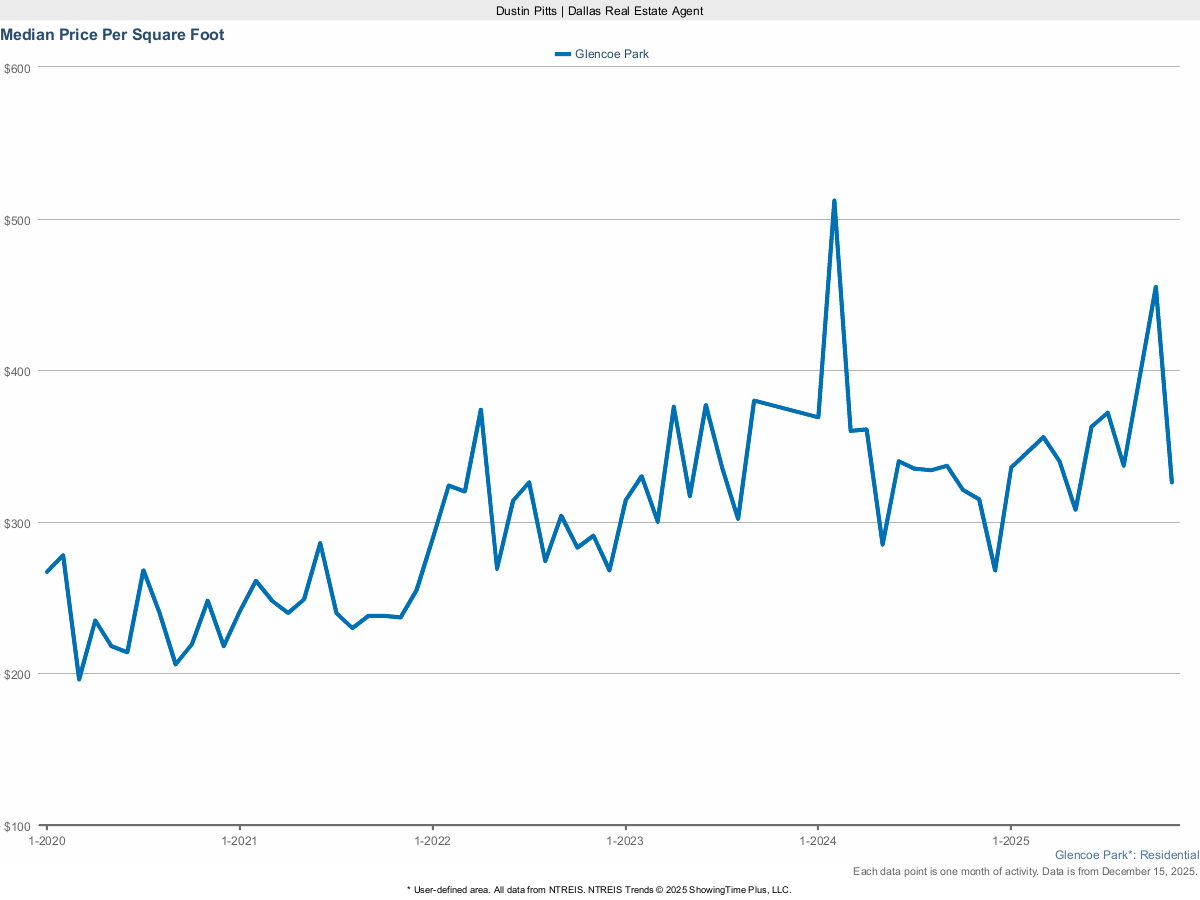Click the 1-2024 peak data point near $512

click(835, 201)
